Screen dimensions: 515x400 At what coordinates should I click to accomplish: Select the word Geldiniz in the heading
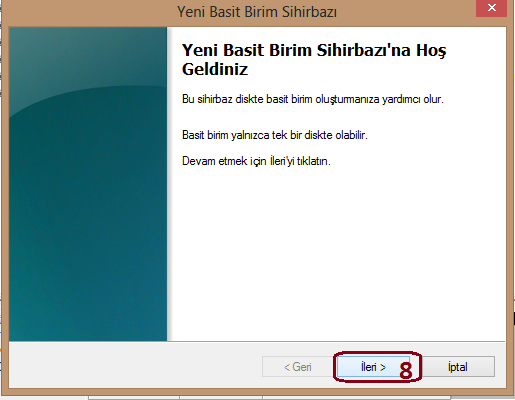coord(215,69)
